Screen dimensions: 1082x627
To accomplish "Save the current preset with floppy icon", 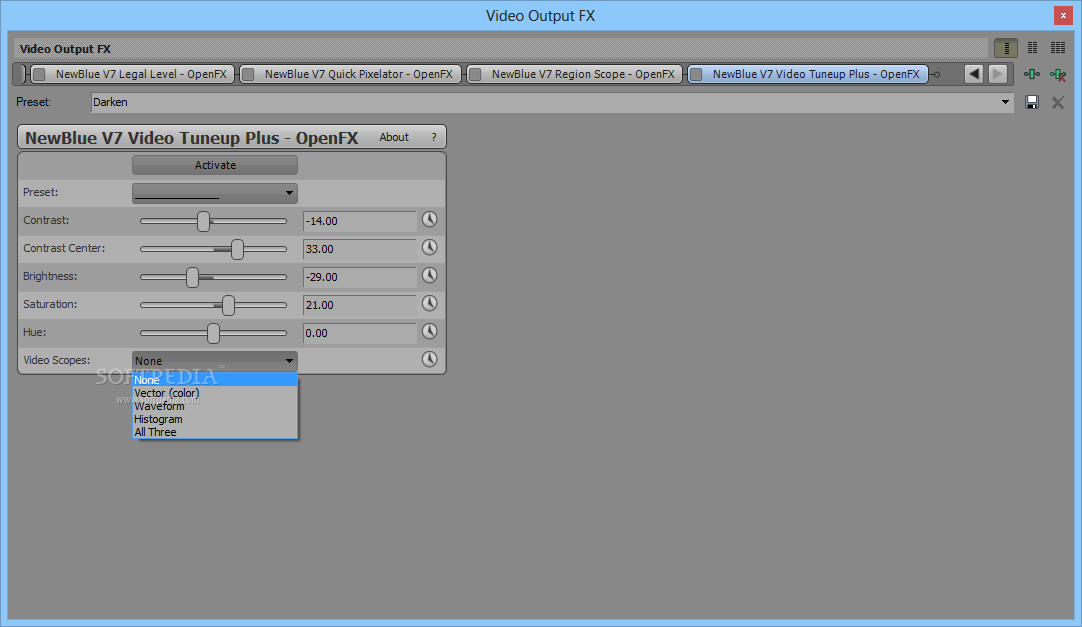I will point(1032,103).
